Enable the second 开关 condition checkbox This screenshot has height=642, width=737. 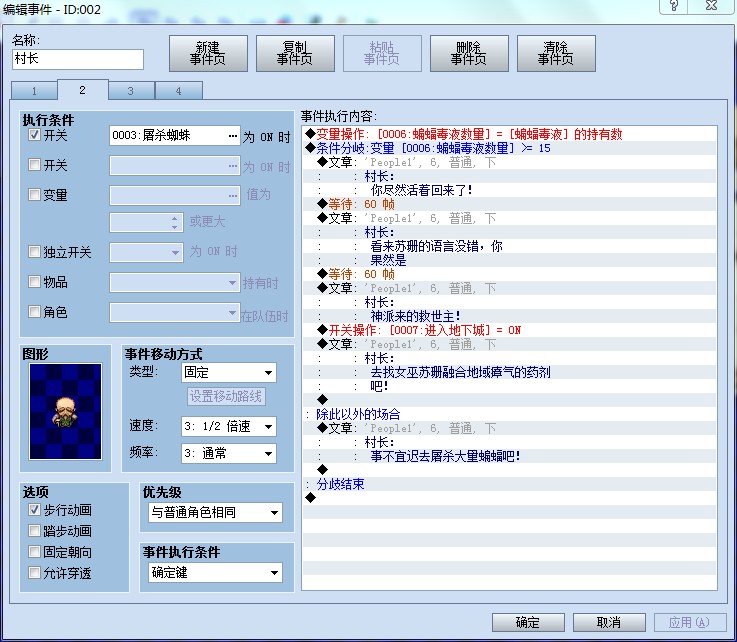[34, 164]
